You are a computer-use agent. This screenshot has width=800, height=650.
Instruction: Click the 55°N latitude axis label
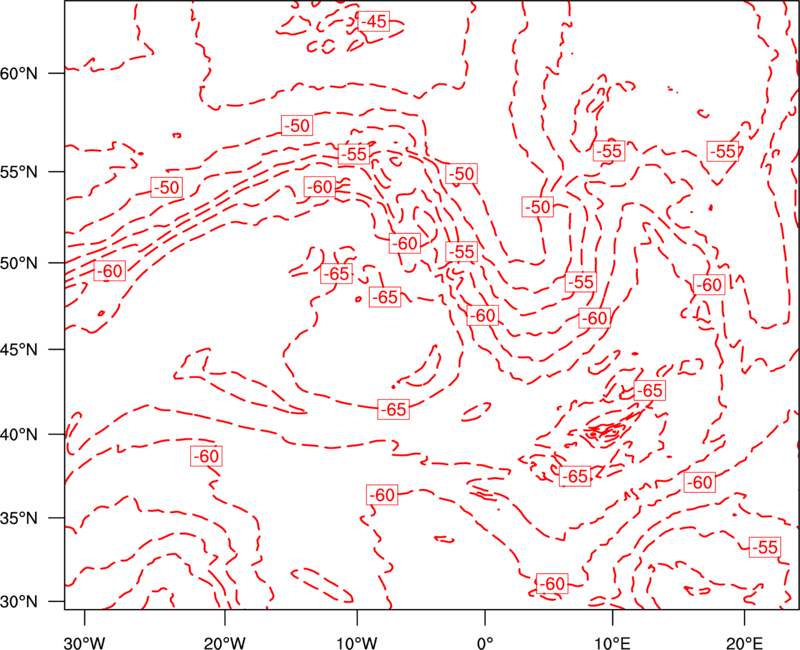click(19, 172)
